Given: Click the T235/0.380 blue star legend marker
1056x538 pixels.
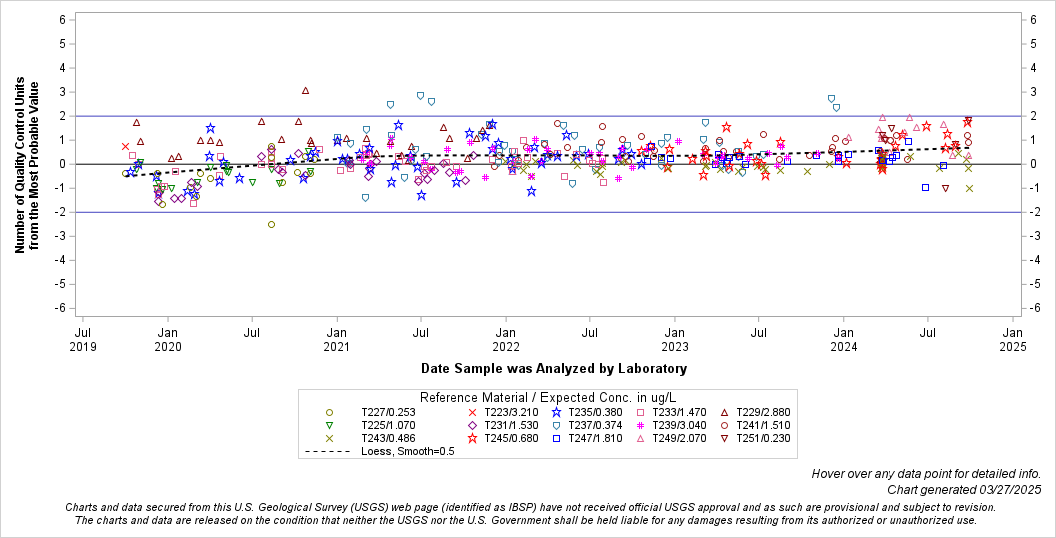Looking at the screenshot, I should [x=557, y=412].
